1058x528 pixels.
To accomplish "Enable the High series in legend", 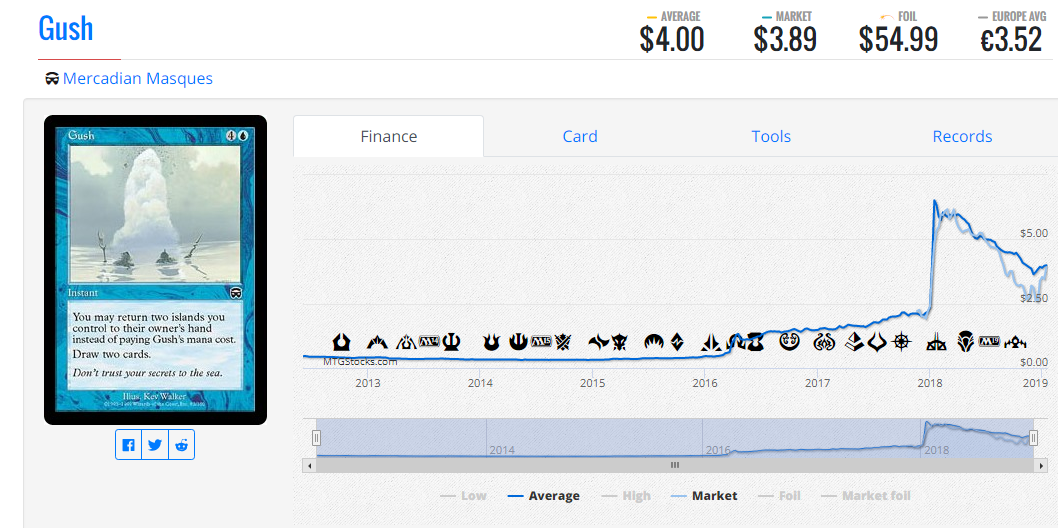I will tap(625, 496).
